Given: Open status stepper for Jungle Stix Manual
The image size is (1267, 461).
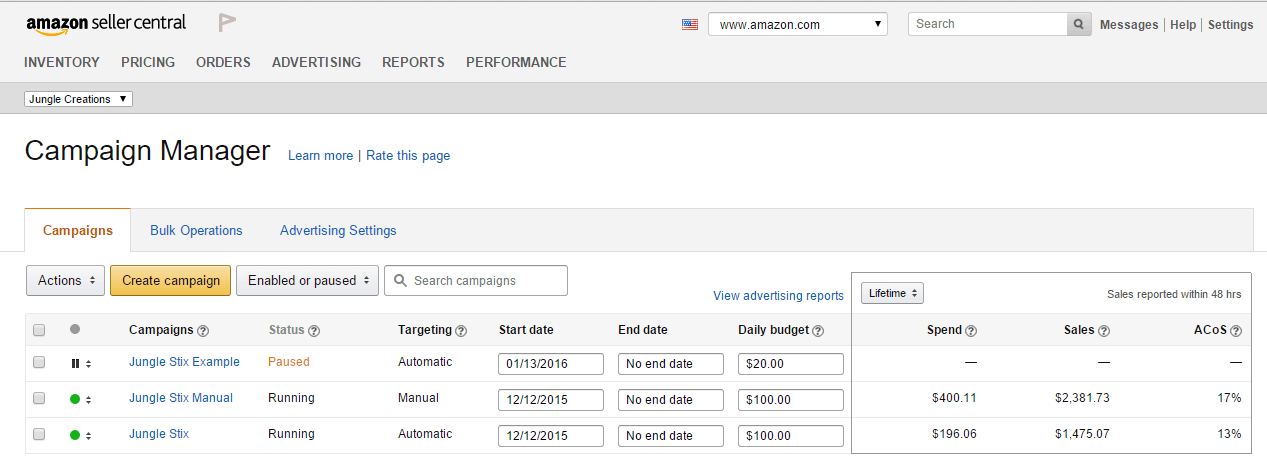Looking at the screenshot, I should [88, 399].
